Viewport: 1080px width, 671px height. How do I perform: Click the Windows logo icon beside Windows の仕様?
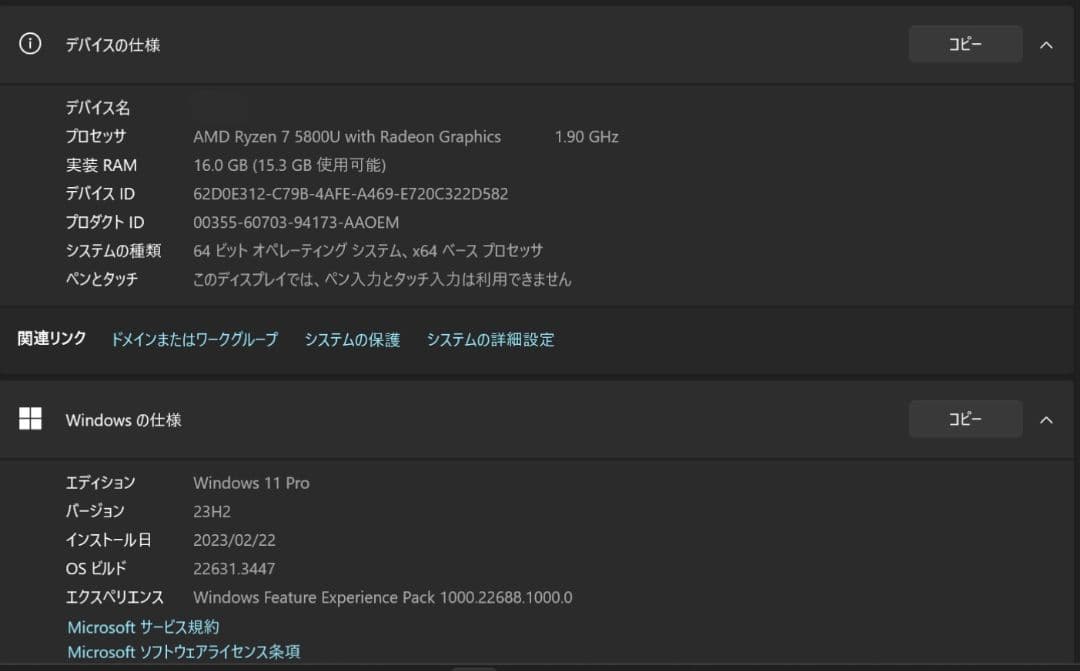[x=30, y=419]
